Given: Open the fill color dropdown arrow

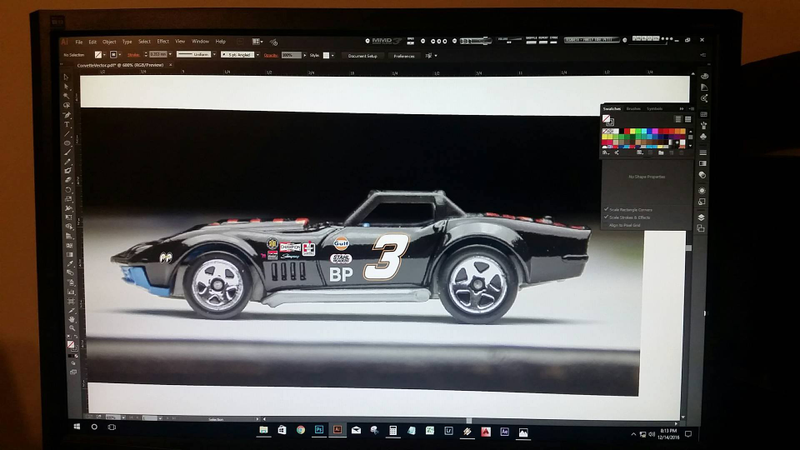Looking at the screenshot, I should [x=105, y=55].
